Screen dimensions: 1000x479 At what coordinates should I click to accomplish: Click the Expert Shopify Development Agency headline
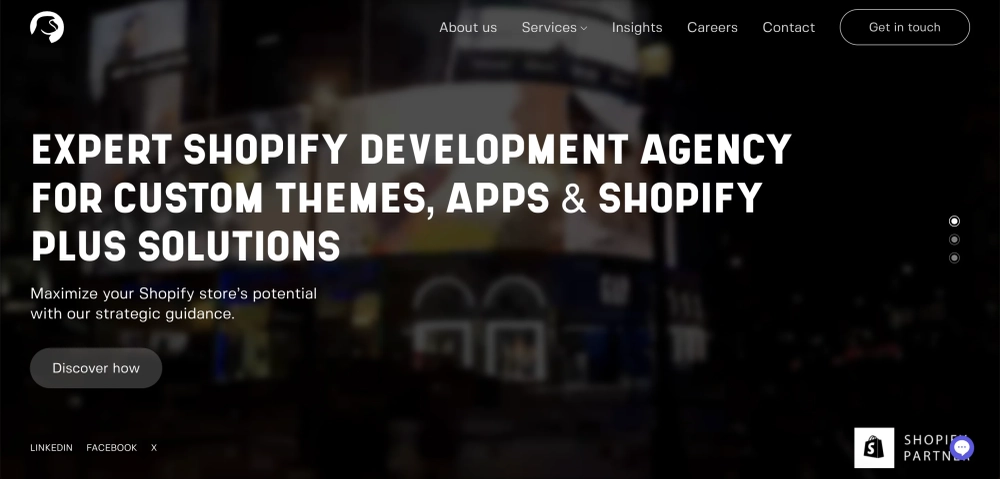tap(411, 198)
